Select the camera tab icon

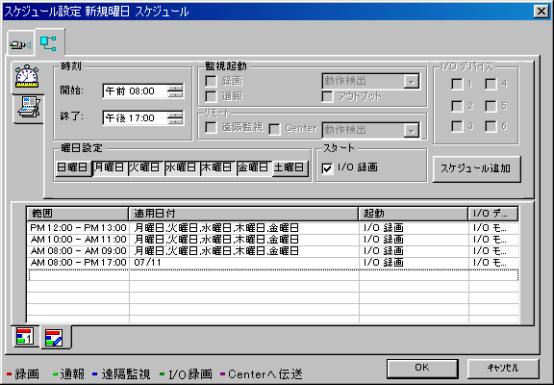click(x=20, y=45)
